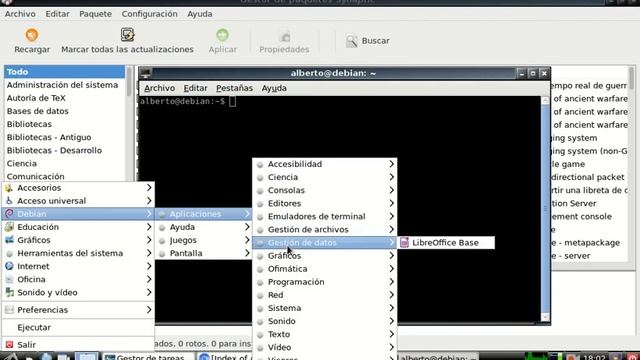Open Editar menu in the terminal window

(195, 88)
